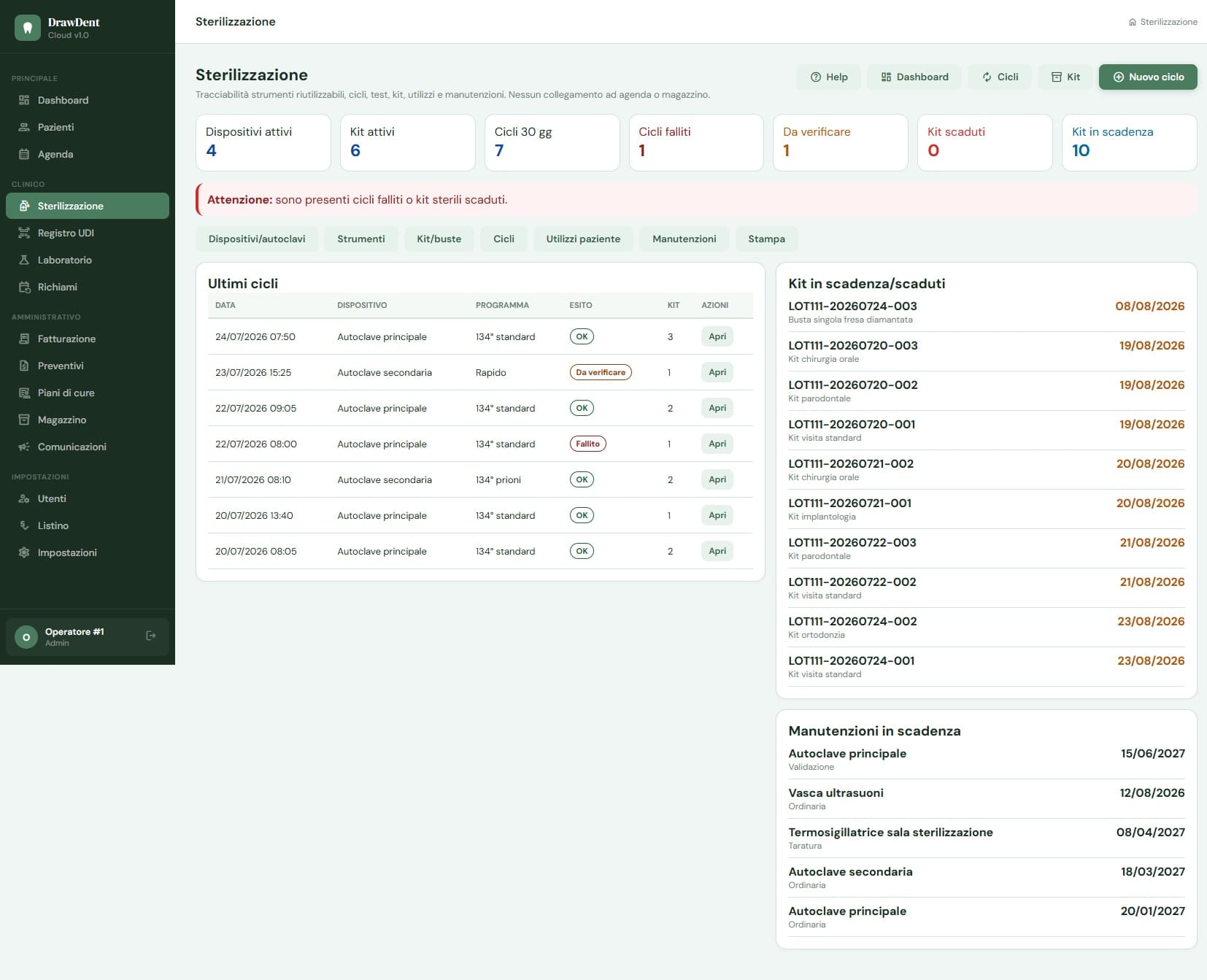The height and width of the screenshot is (980, 1207).
Task: Click the Operatore #1 avatar circle
Action: (26, 637)
